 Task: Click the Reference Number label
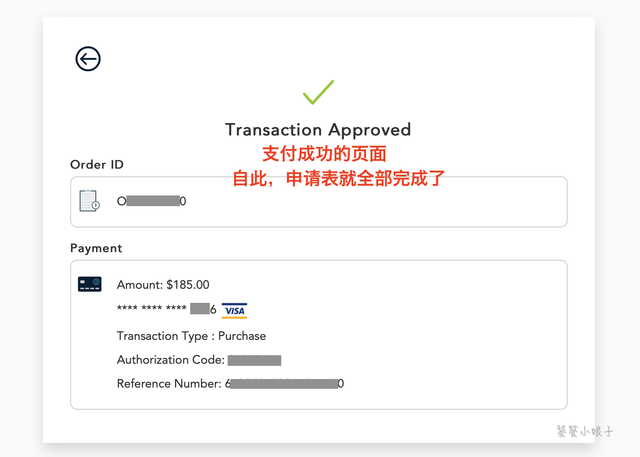(169, 384)
